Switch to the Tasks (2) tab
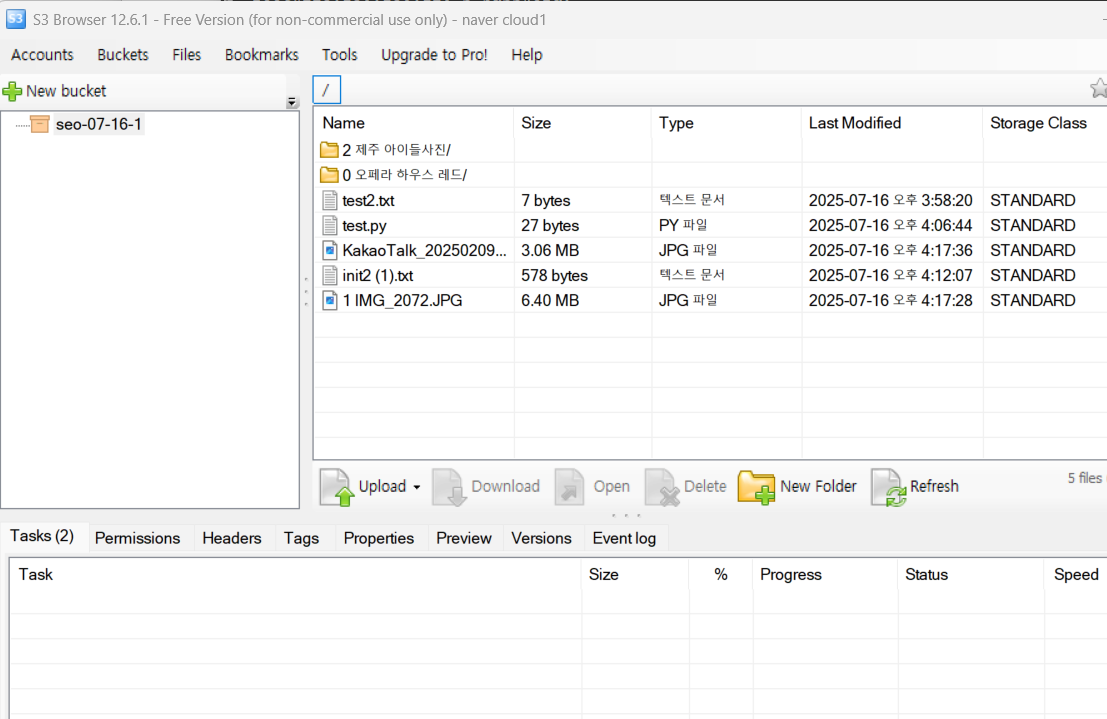This screenshot has width=1107, height=719. point(42,536)
